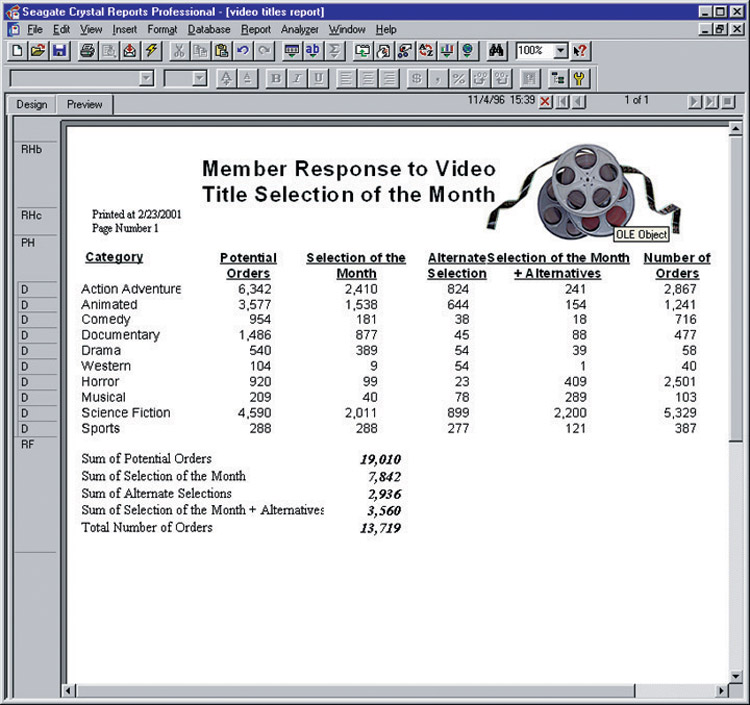Click the Open file folder icon
Screen dimensions: 750x705
click(38, 50)
